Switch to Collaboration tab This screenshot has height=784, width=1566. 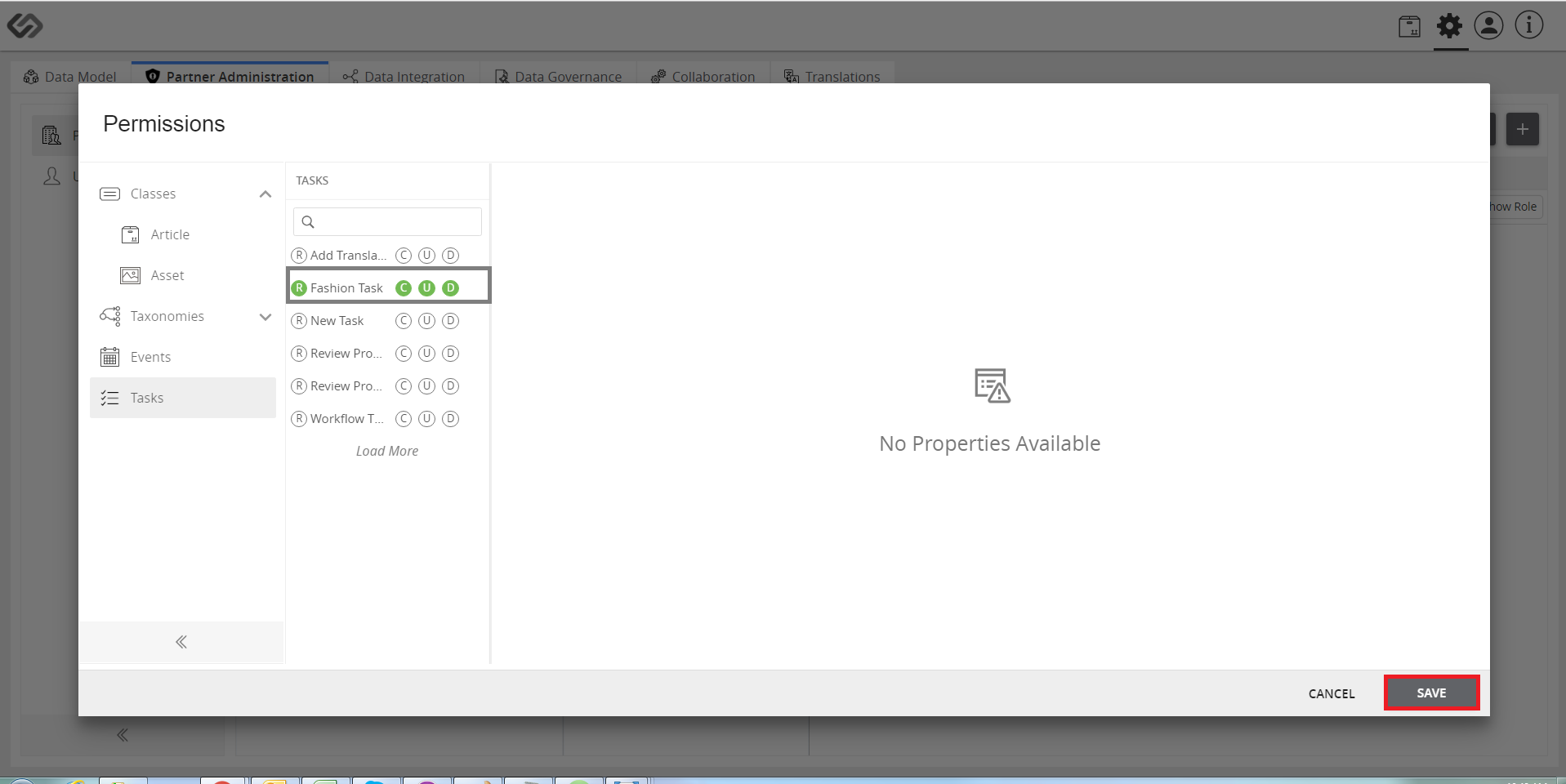[x=703, y=76]
